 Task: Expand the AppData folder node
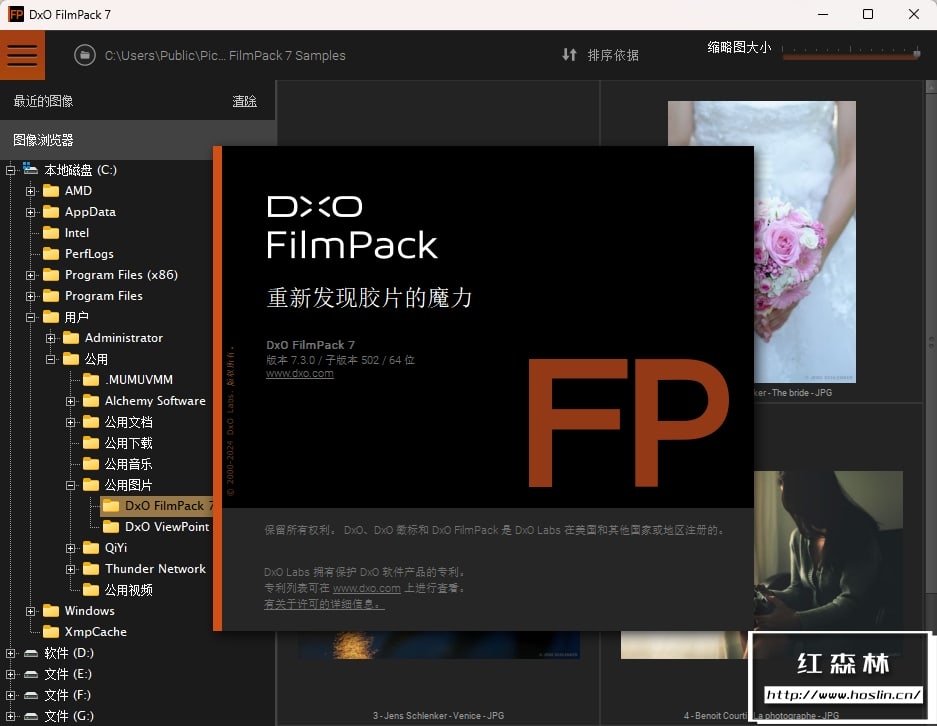(30, 212)
